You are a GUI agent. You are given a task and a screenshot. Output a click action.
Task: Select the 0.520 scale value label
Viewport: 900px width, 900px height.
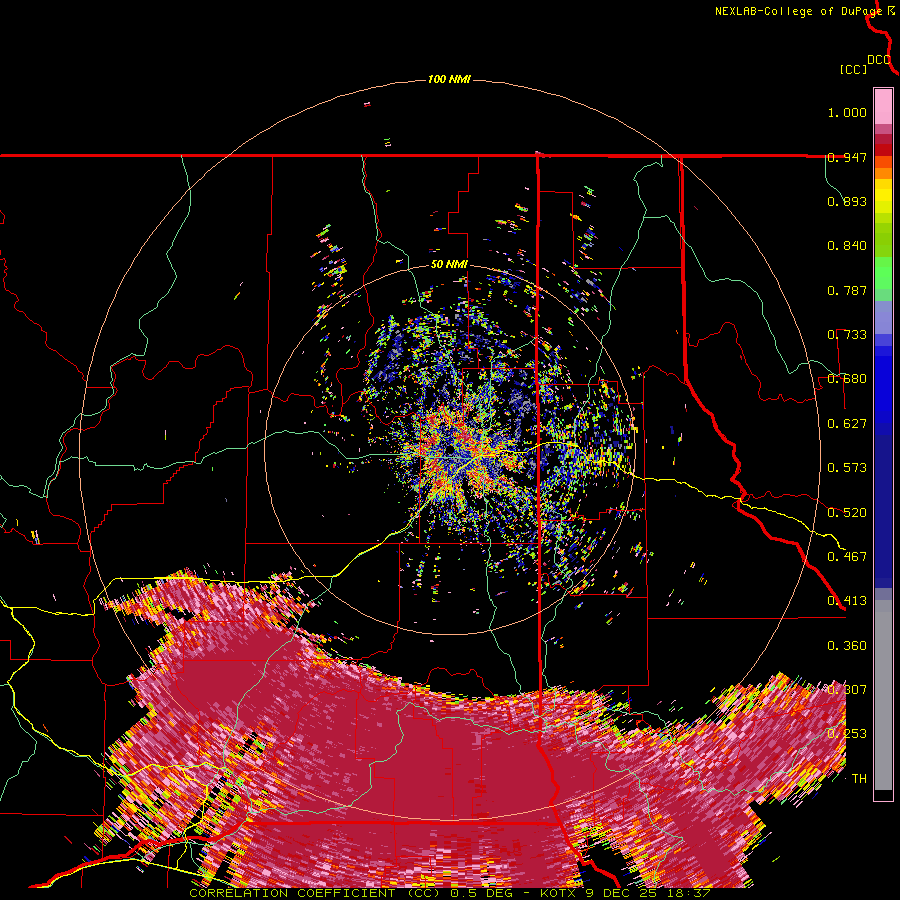point(847,512)
